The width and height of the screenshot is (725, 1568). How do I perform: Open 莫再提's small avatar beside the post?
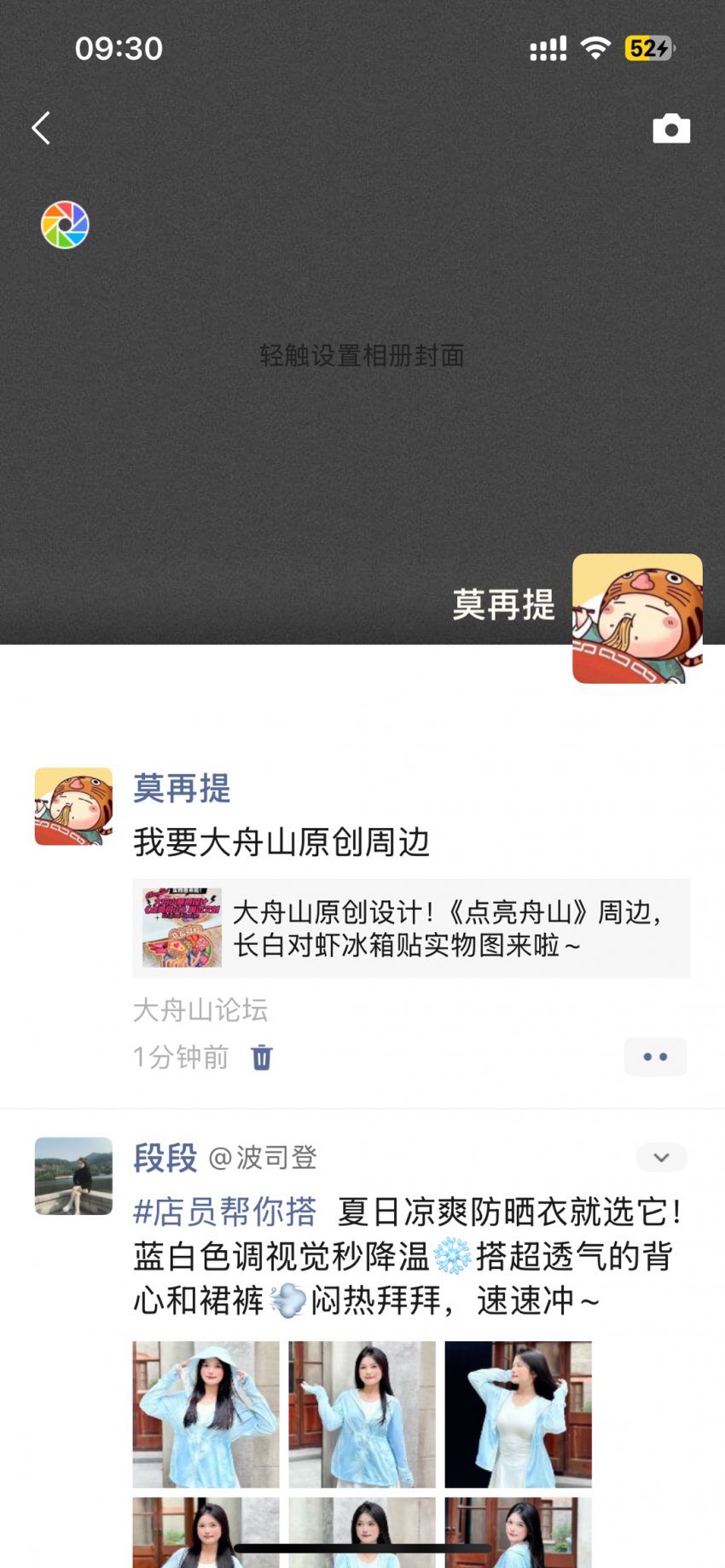(73, 807)
